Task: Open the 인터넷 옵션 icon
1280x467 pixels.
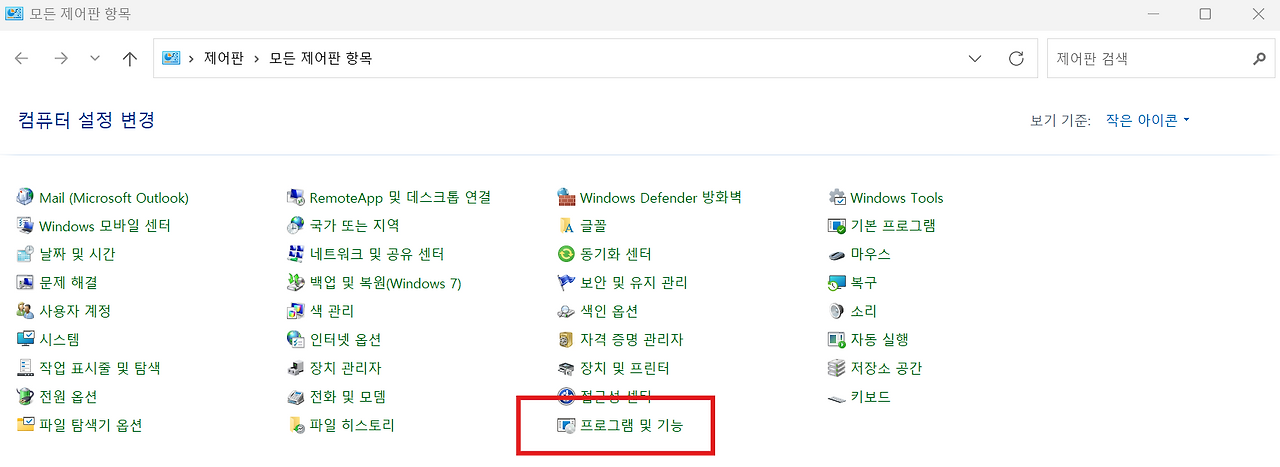Action: tap(296, 340)
